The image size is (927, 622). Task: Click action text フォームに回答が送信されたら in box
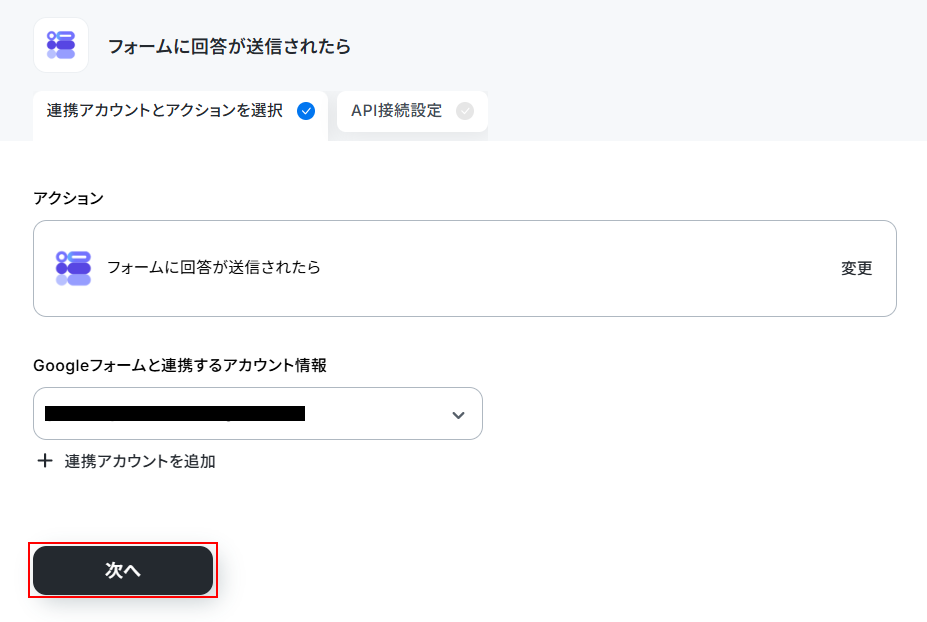tap(213, 268)
